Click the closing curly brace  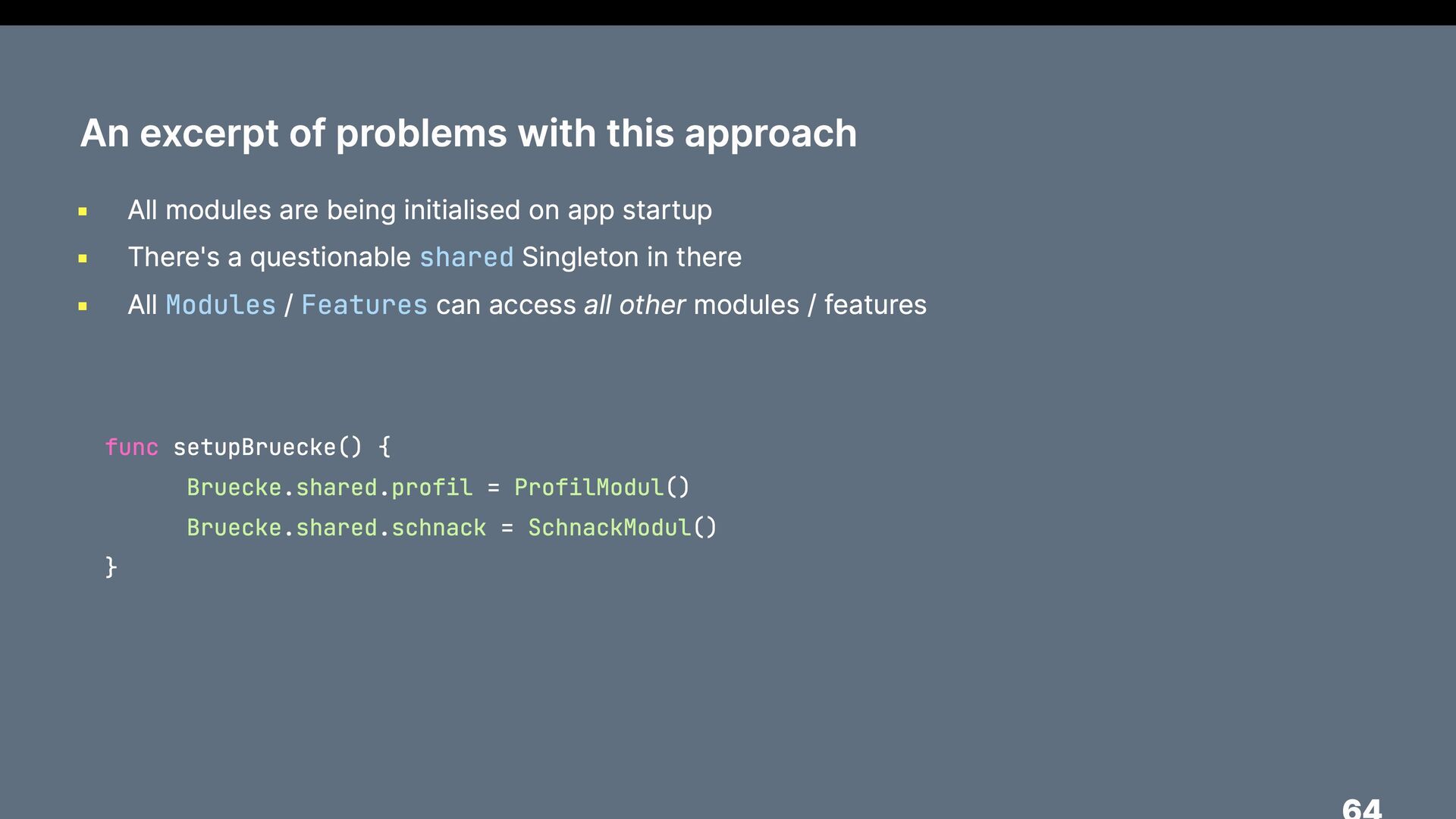[x=111, y=567]
